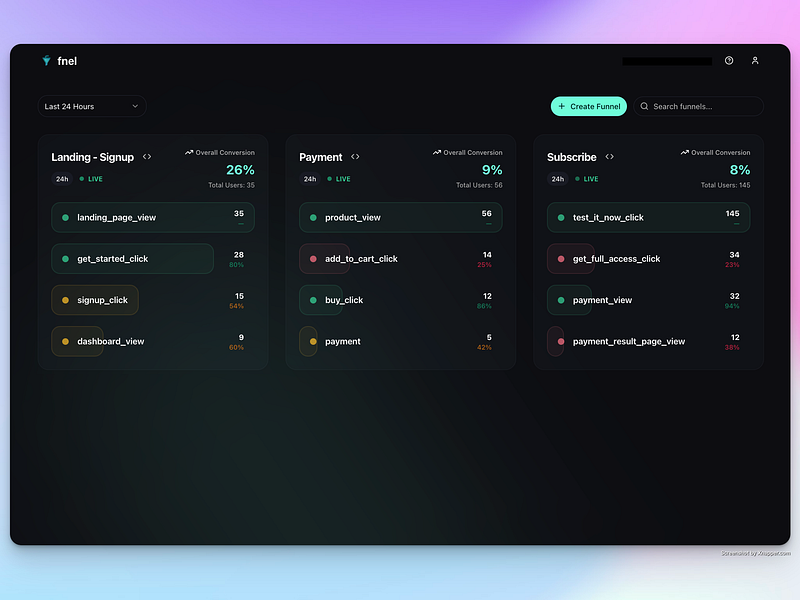Click the 25% rate for add_to_cart_click
This screenshot has width=800, height=600.
(484, 265)
